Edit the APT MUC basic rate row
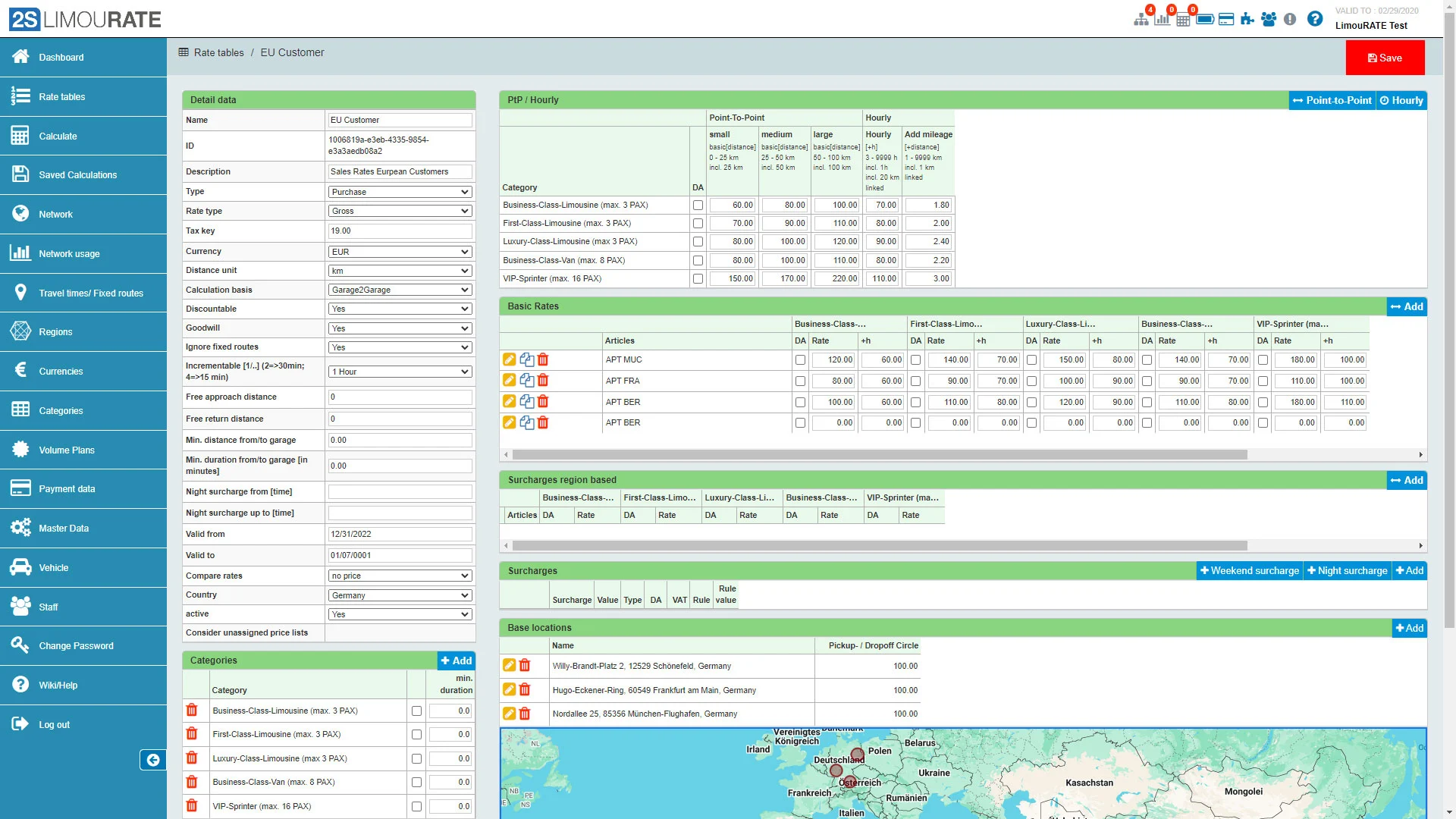The image size is (1456, 819). click(510, 359)
